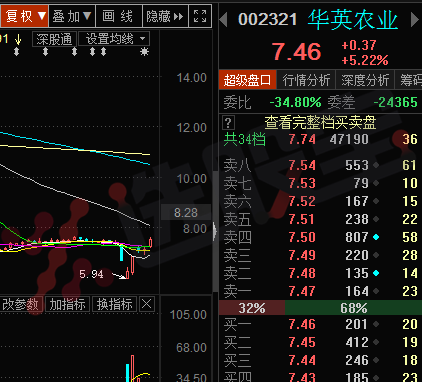Click the diamond marker in 买一 row
Screen dimensions: 422x382
(x=376, y=324)
